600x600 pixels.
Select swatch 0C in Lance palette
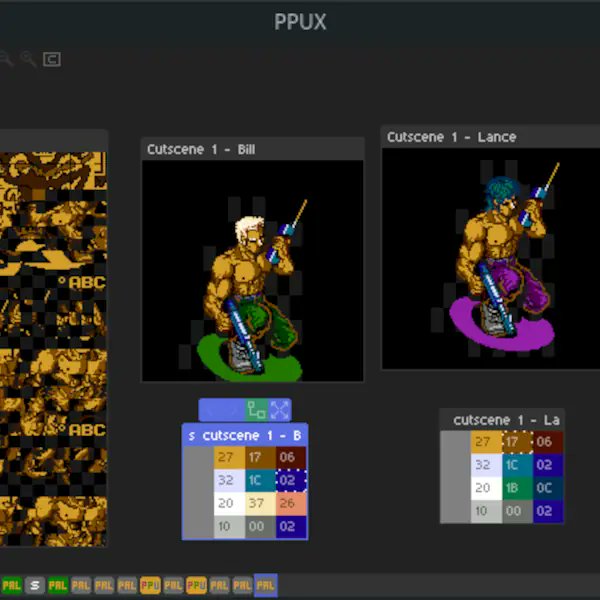[x=548, y=488]
